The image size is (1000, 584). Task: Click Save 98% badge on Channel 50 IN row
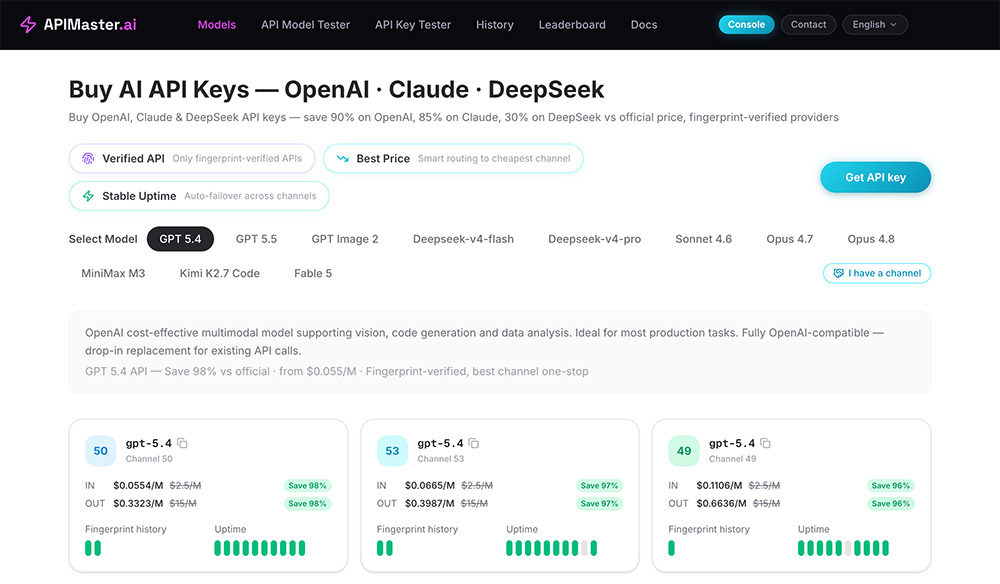pos(307,486)
